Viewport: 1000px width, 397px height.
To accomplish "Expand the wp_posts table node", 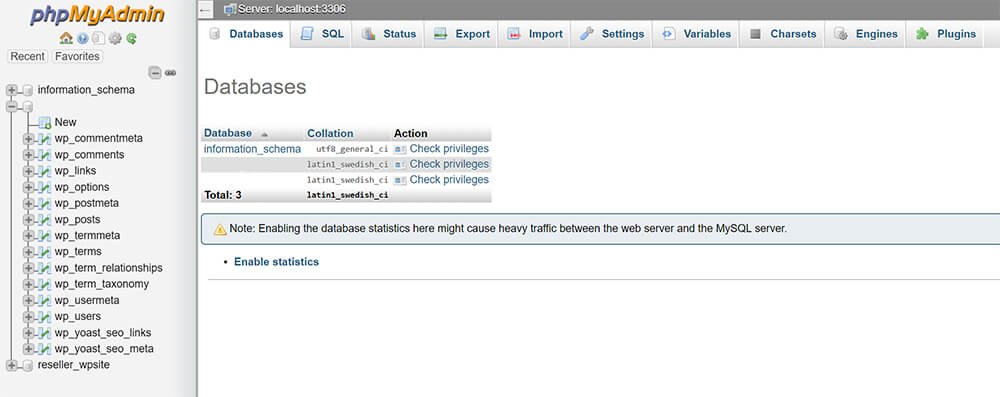I will (x=28, y=220).
